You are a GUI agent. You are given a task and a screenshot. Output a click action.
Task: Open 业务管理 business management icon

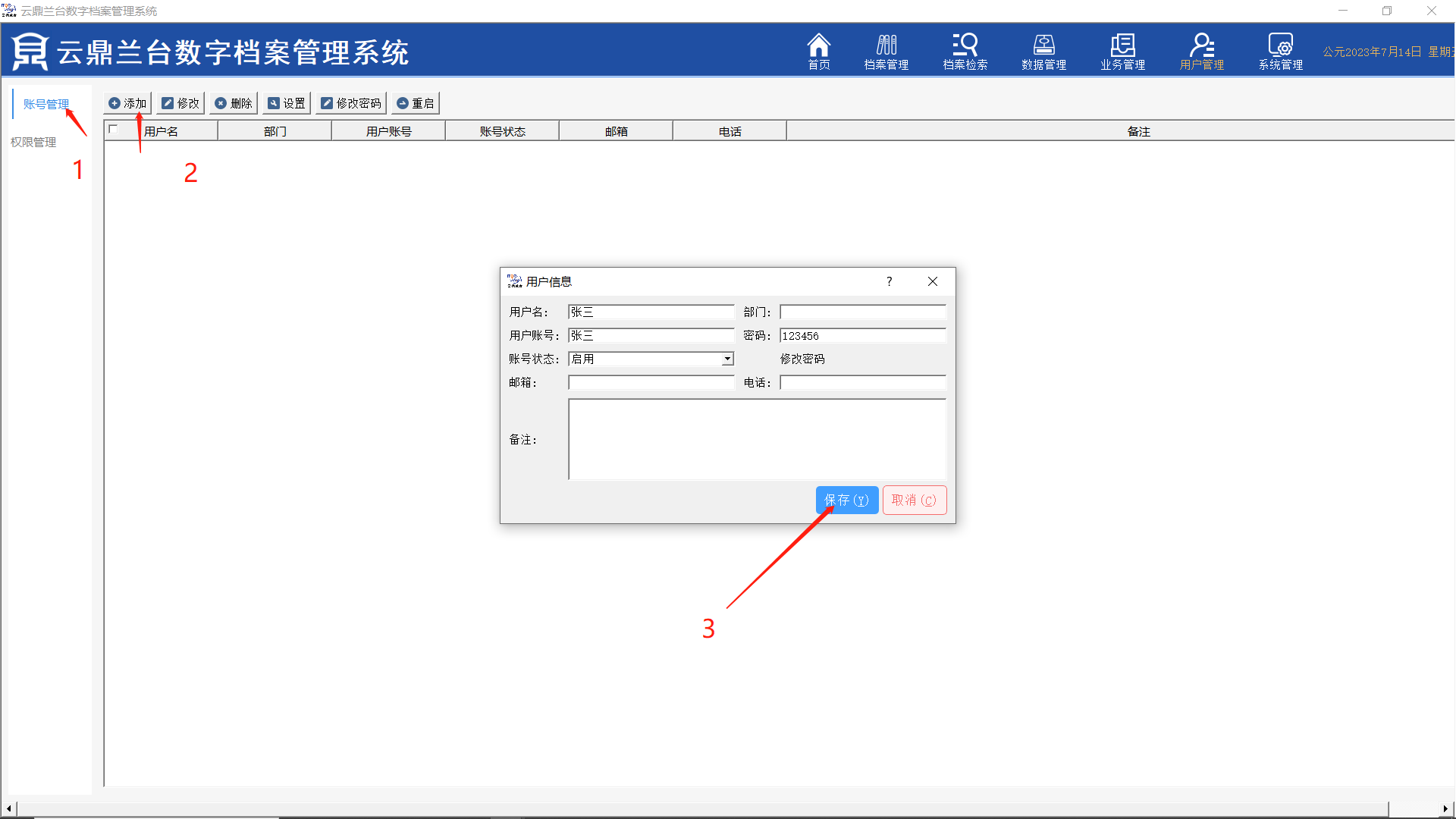1122,51
